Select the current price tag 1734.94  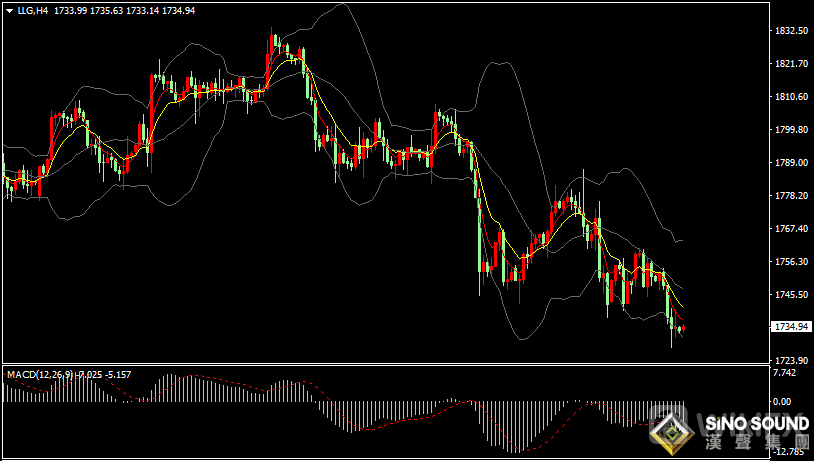791,327
